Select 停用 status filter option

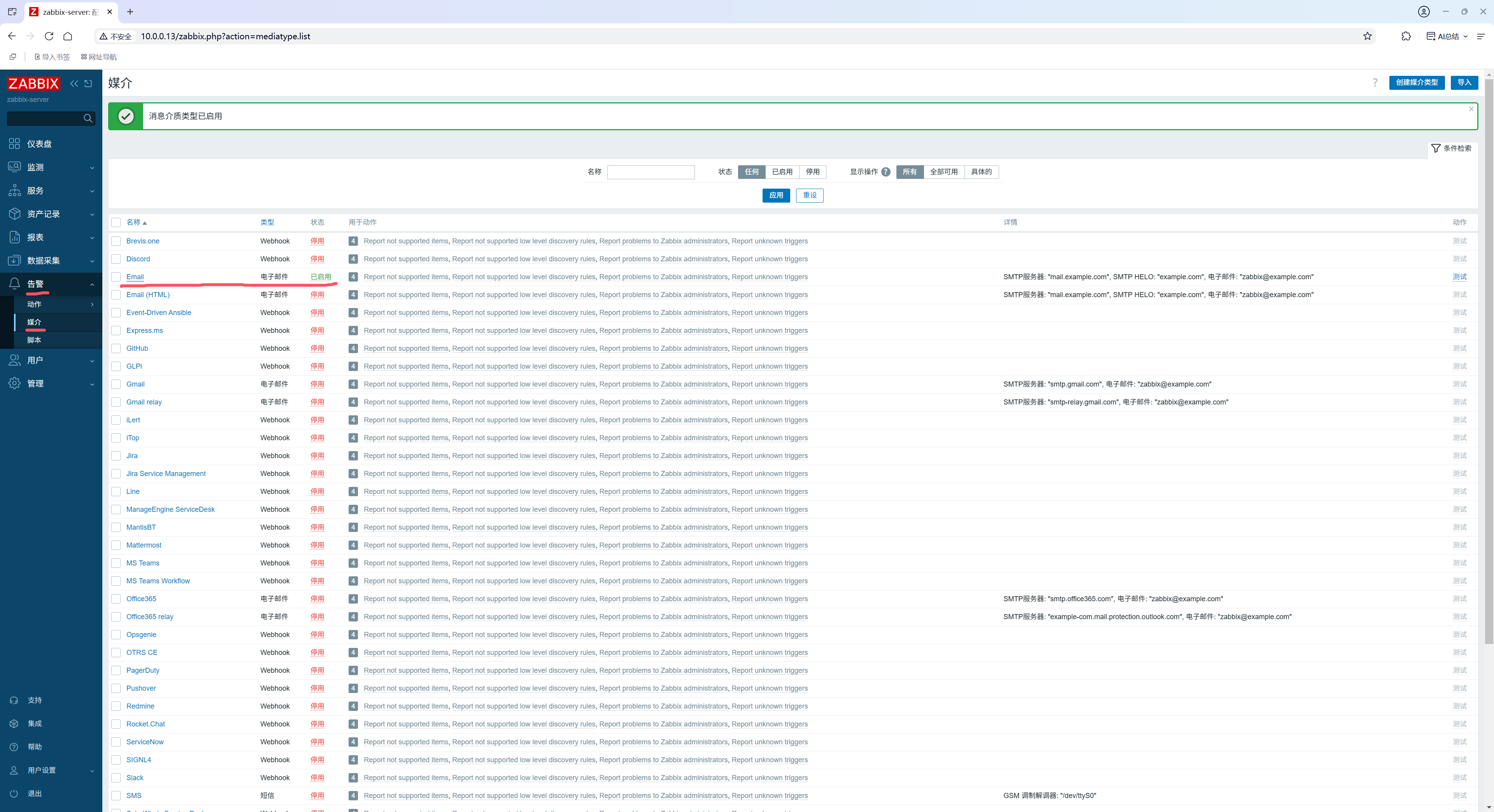pos(812,171)
